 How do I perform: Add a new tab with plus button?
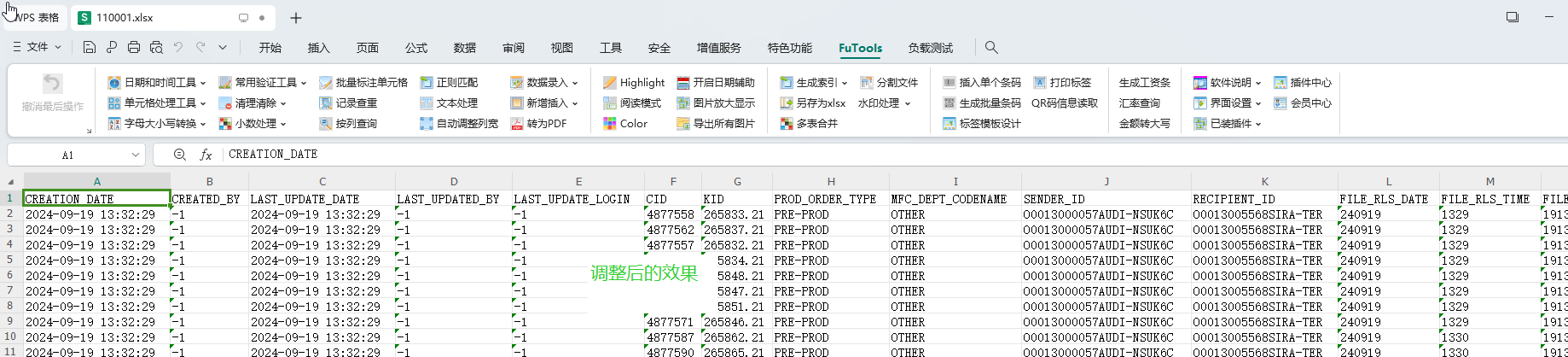[296, 18]
